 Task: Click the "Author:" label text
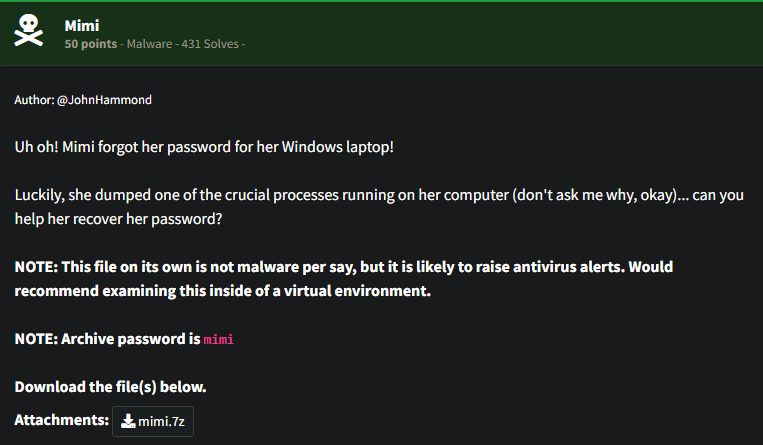pyautogui.click(x=34, y=100)
